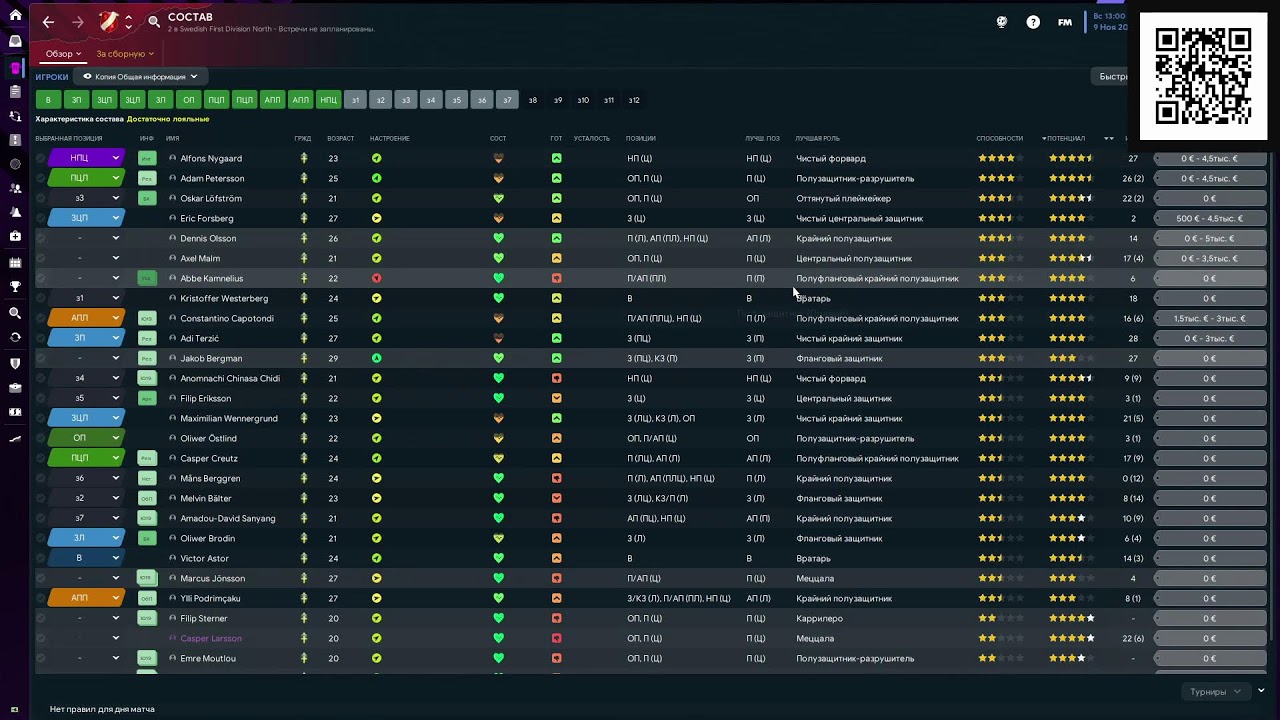Click the red-white club badge
The image size is (1280, 720).
point(109,22)
